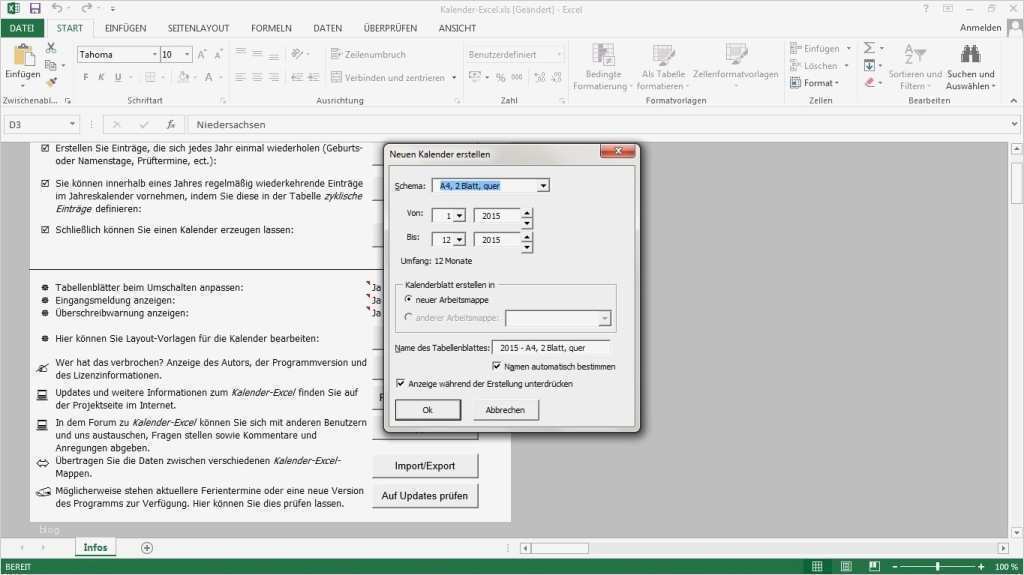Close the 'Neuen Kalender erstellen' dialog
Image resolution: width=1024 pixels, height=575 pixels.
click(618, 151)
